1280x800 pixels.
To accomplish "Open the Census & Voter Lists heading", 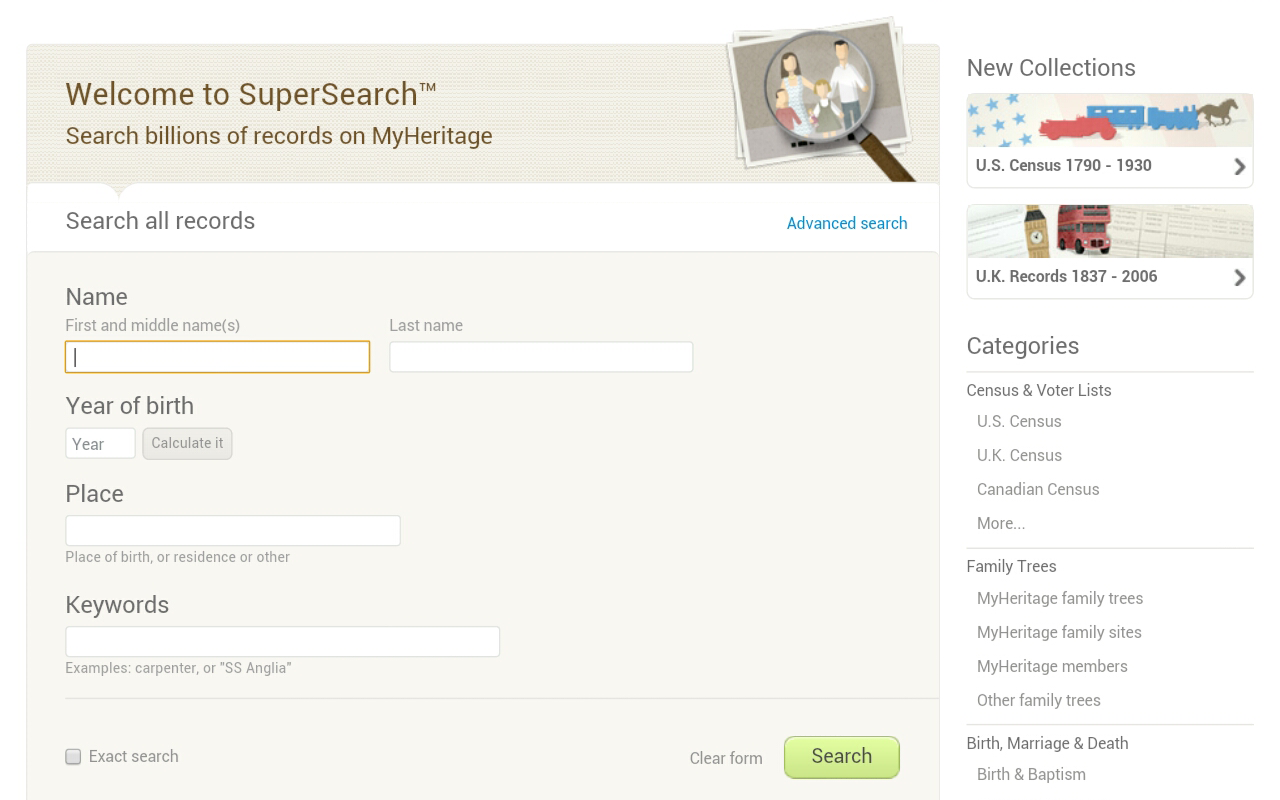I will [x=1038, y=390].
